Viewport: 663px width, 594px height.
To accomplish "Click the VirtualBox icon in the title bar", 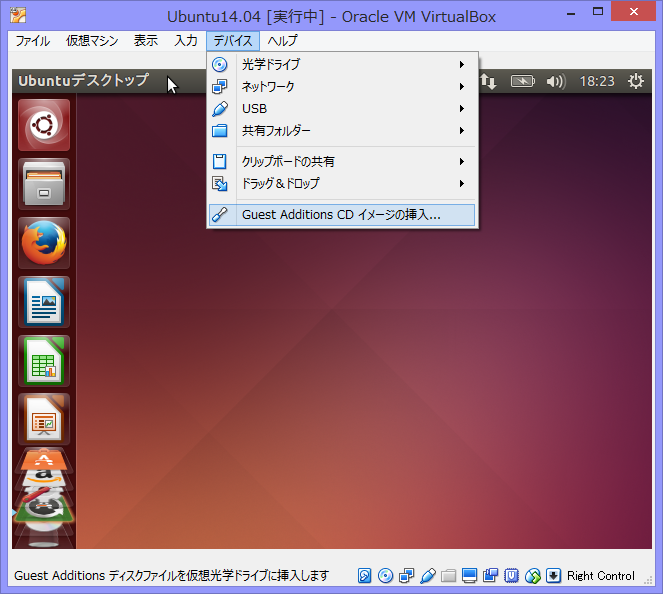I will pyautogui.click(x=18, y=15).
